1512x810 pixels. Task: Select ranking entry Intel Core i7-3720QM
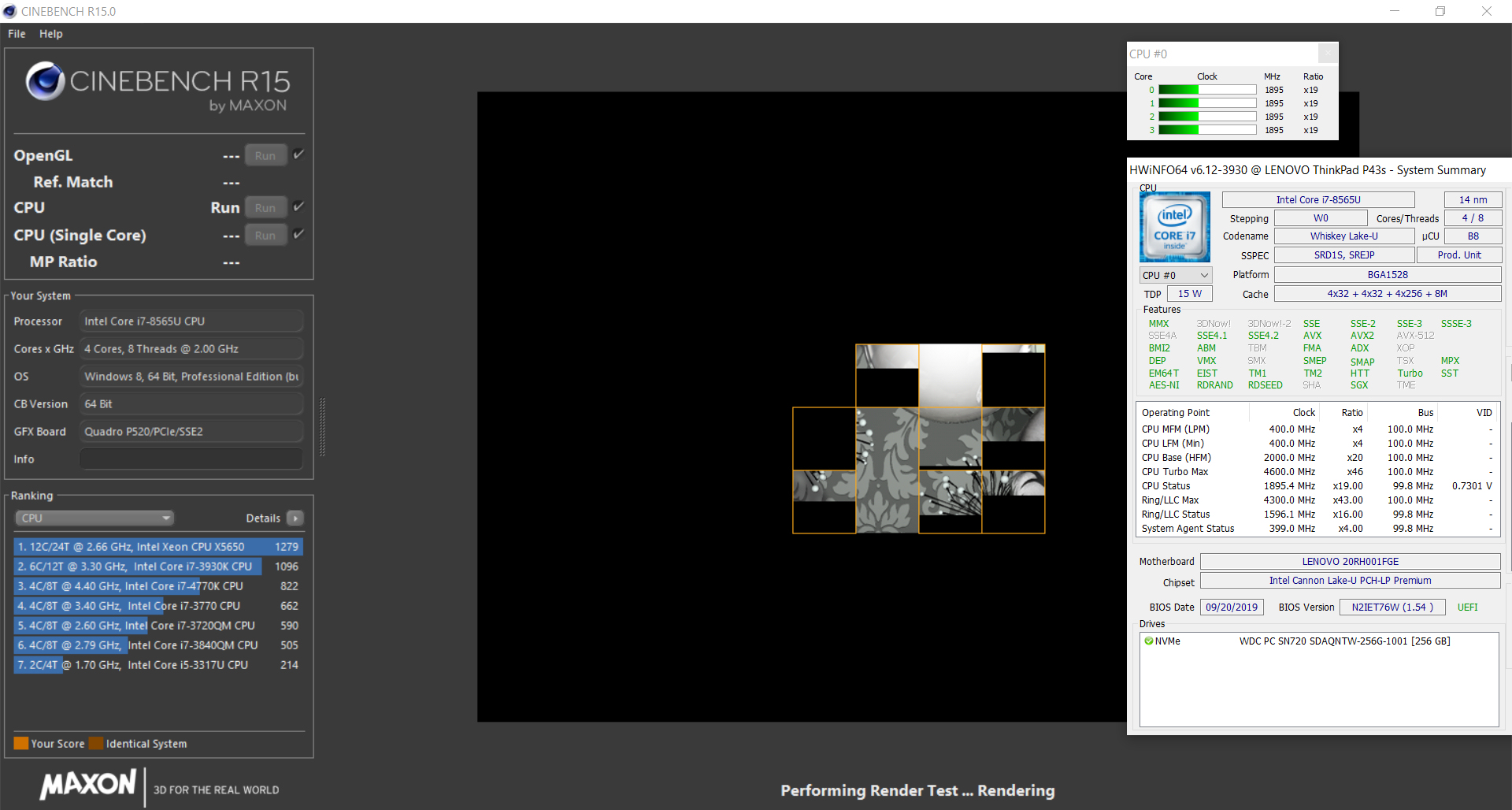(158, 626)
